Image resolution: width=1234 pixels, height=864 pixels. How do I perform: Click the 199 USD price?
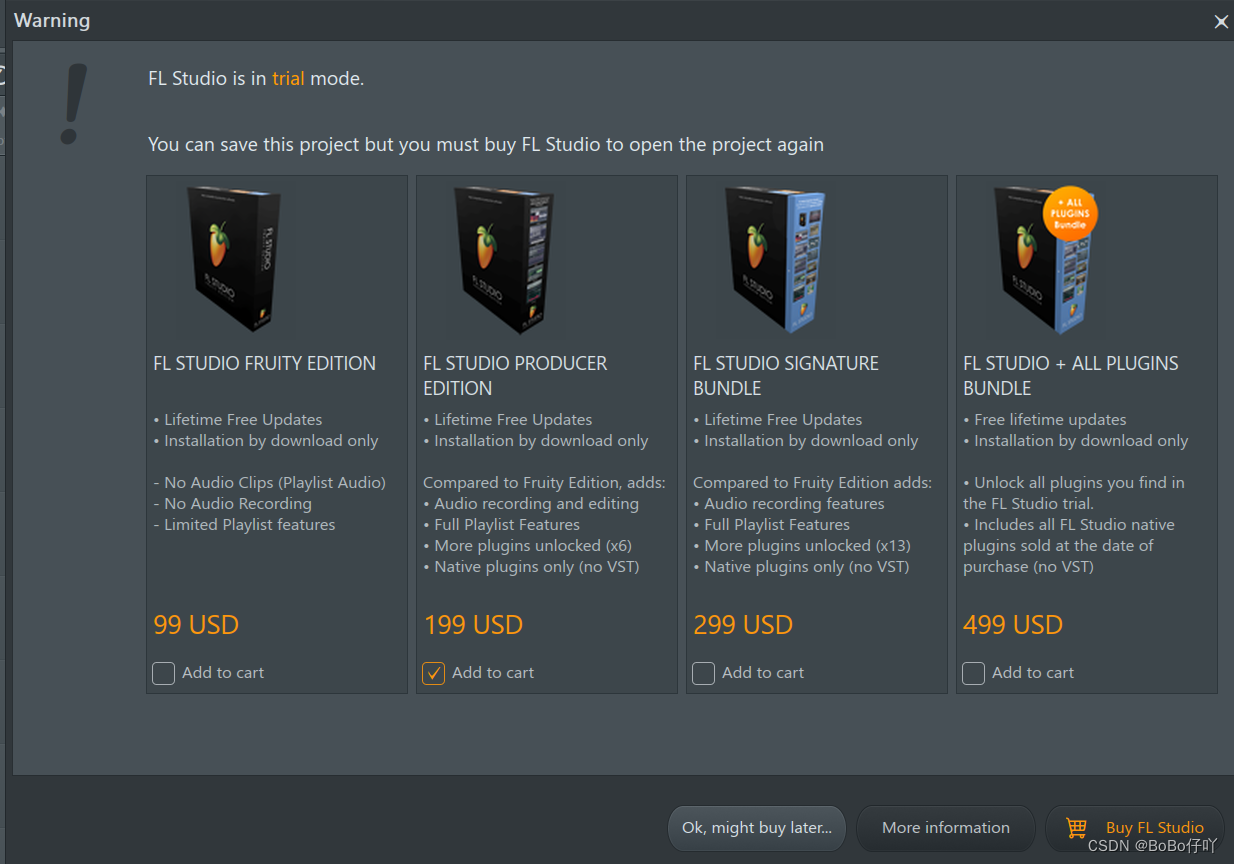coord(473,625)
